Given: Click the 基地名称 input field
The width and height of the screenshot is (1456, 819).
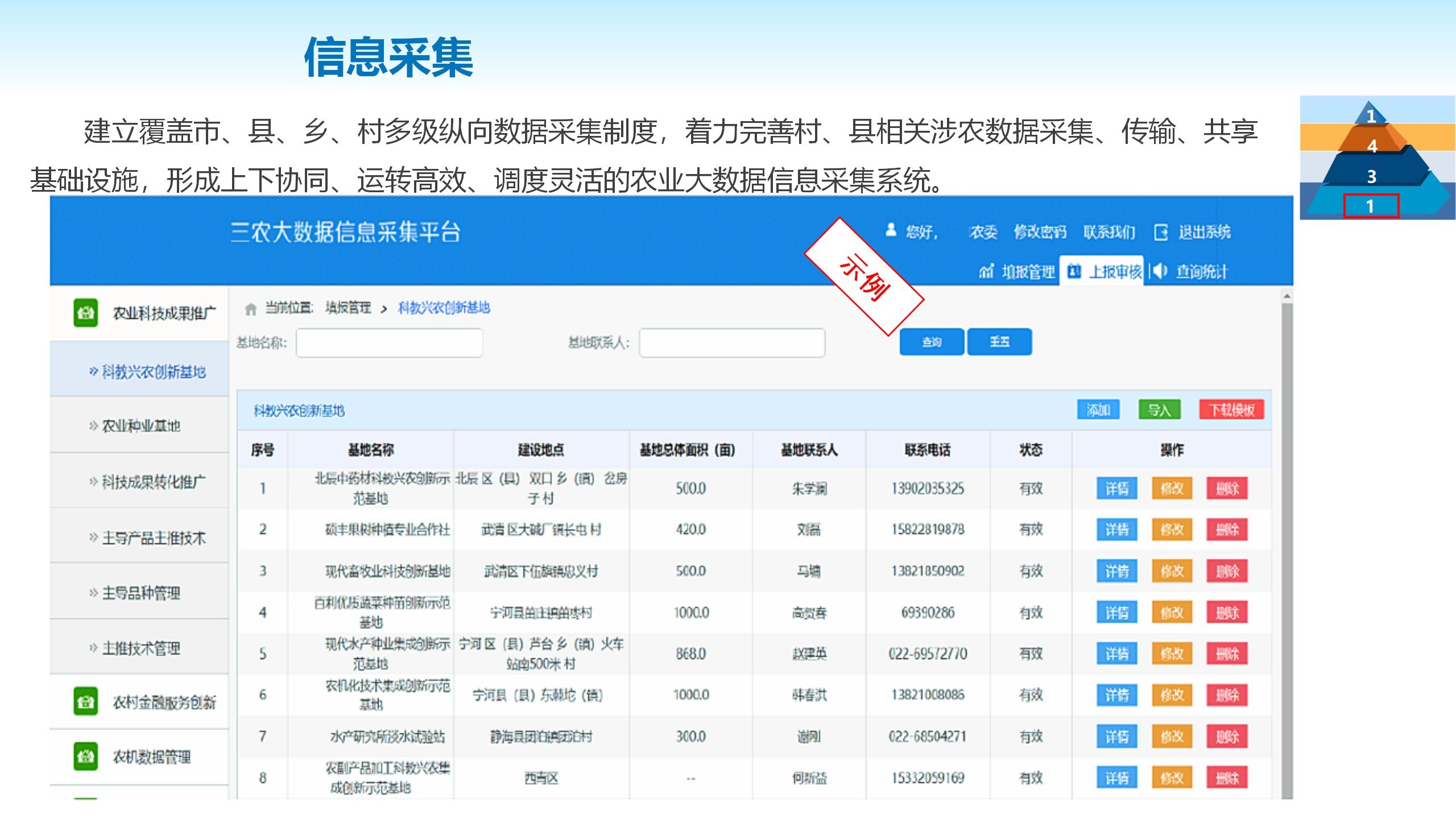Looking at the screenshot, I should click(389, 342).
